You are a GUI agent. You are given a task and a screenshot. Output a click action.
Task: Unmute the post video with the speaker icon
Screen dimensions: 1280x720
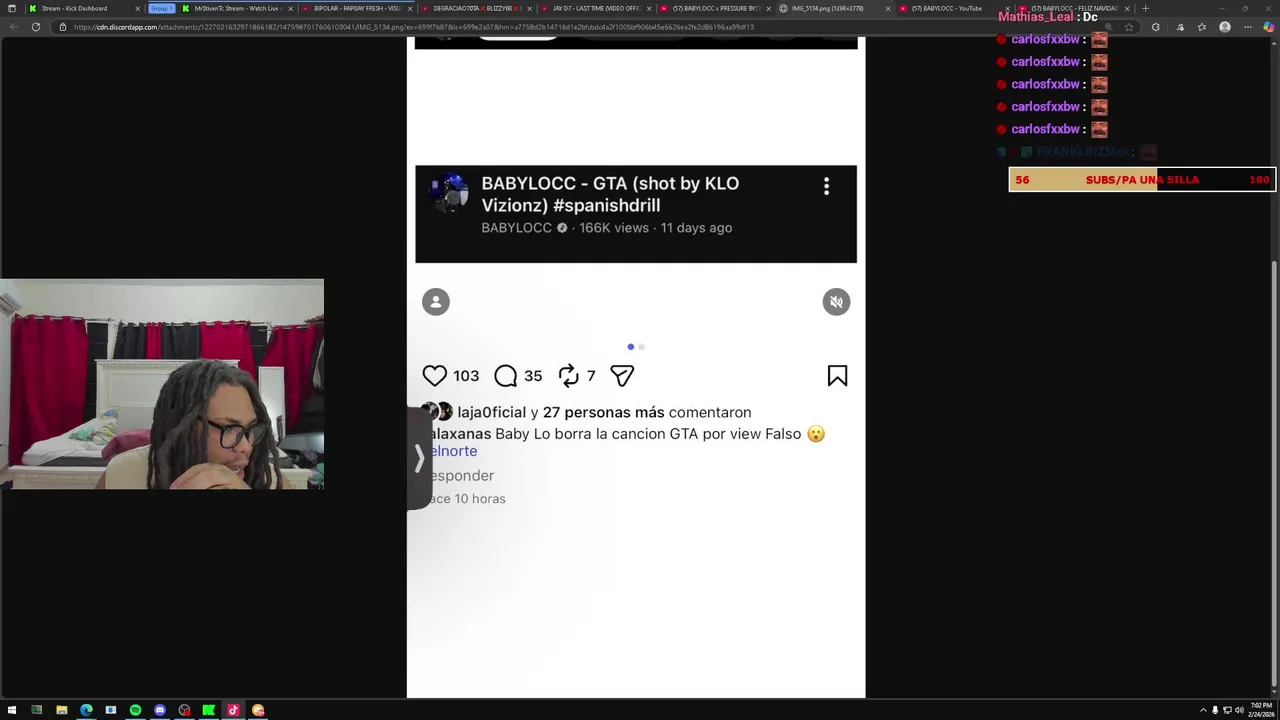[836, 302]
